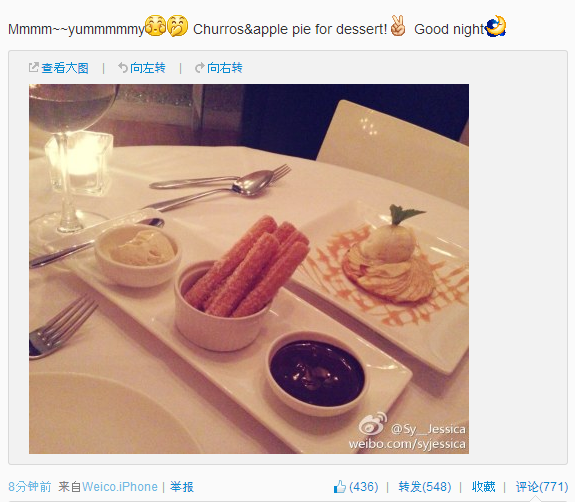Rotate image left with 向左转

[x=148, y=68]
